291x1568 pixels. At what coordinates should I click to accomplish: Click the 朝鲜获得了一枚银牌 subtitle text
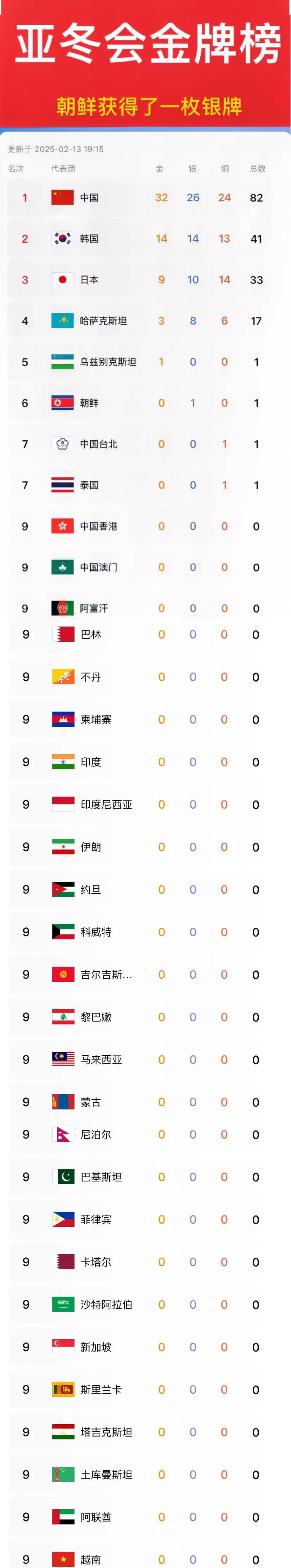coord(149,106)
